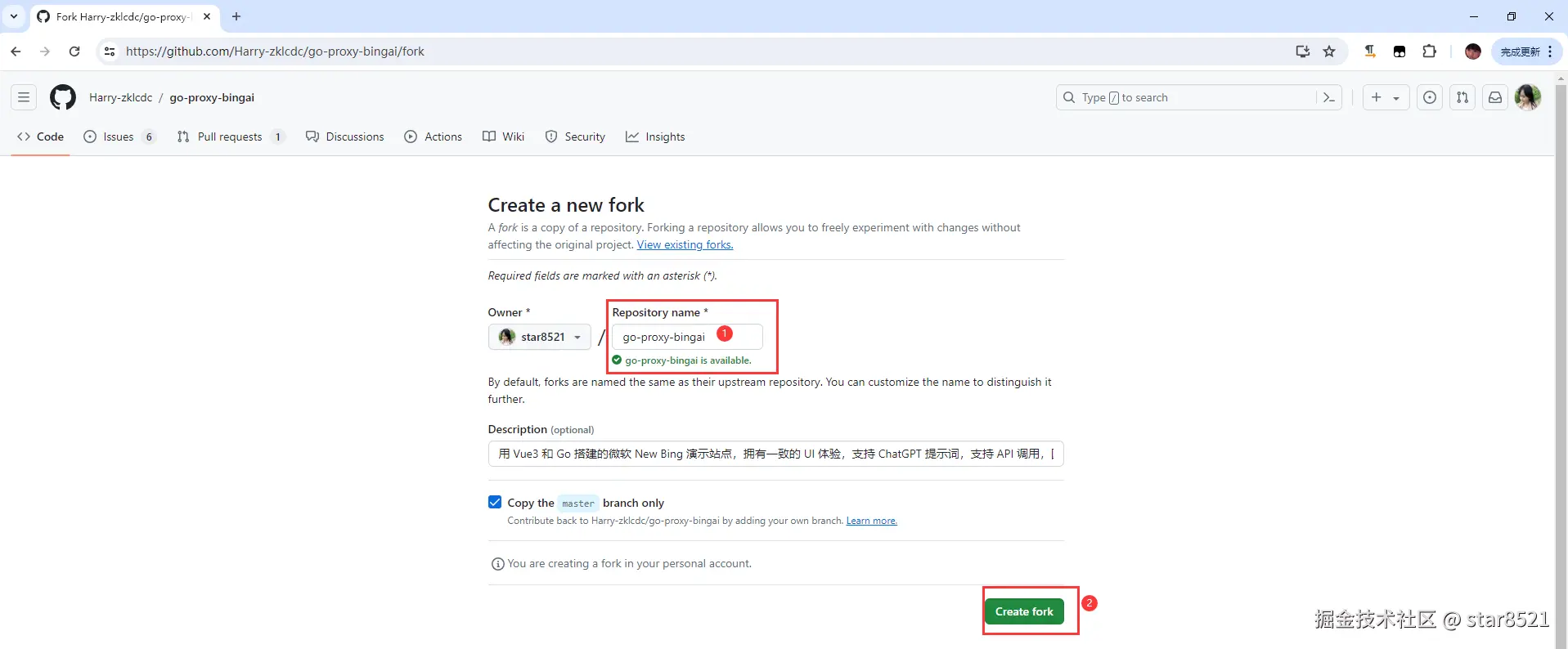Screen dimensions: 1568x649
Task: Open a new browser tab
Action: coord(236,16)
